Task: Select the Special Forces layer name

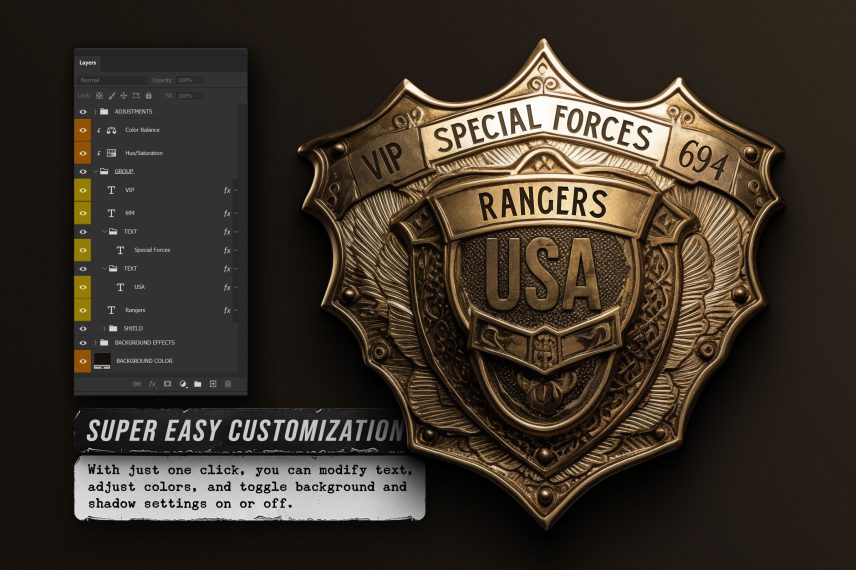Action: (152, 250)
